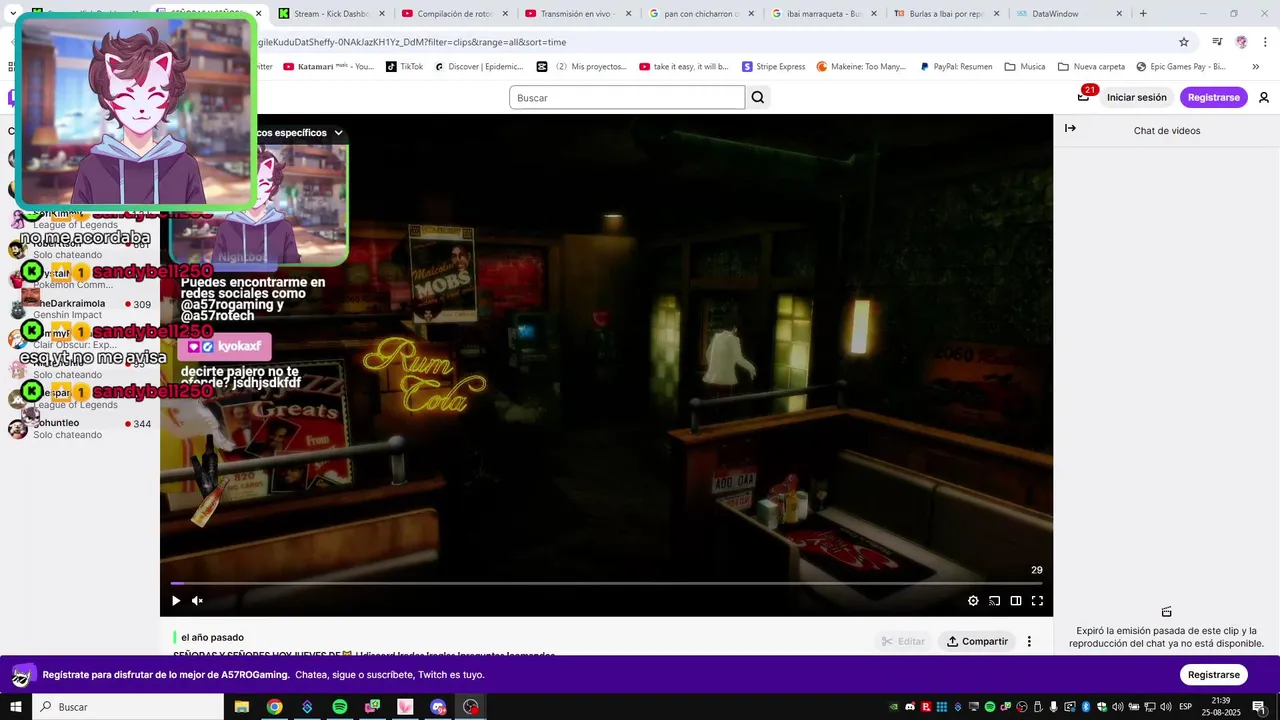Open the Nueva carpeta bookmarks folder
This screenshot has width=1280, height=720.
coord(1092,67)
